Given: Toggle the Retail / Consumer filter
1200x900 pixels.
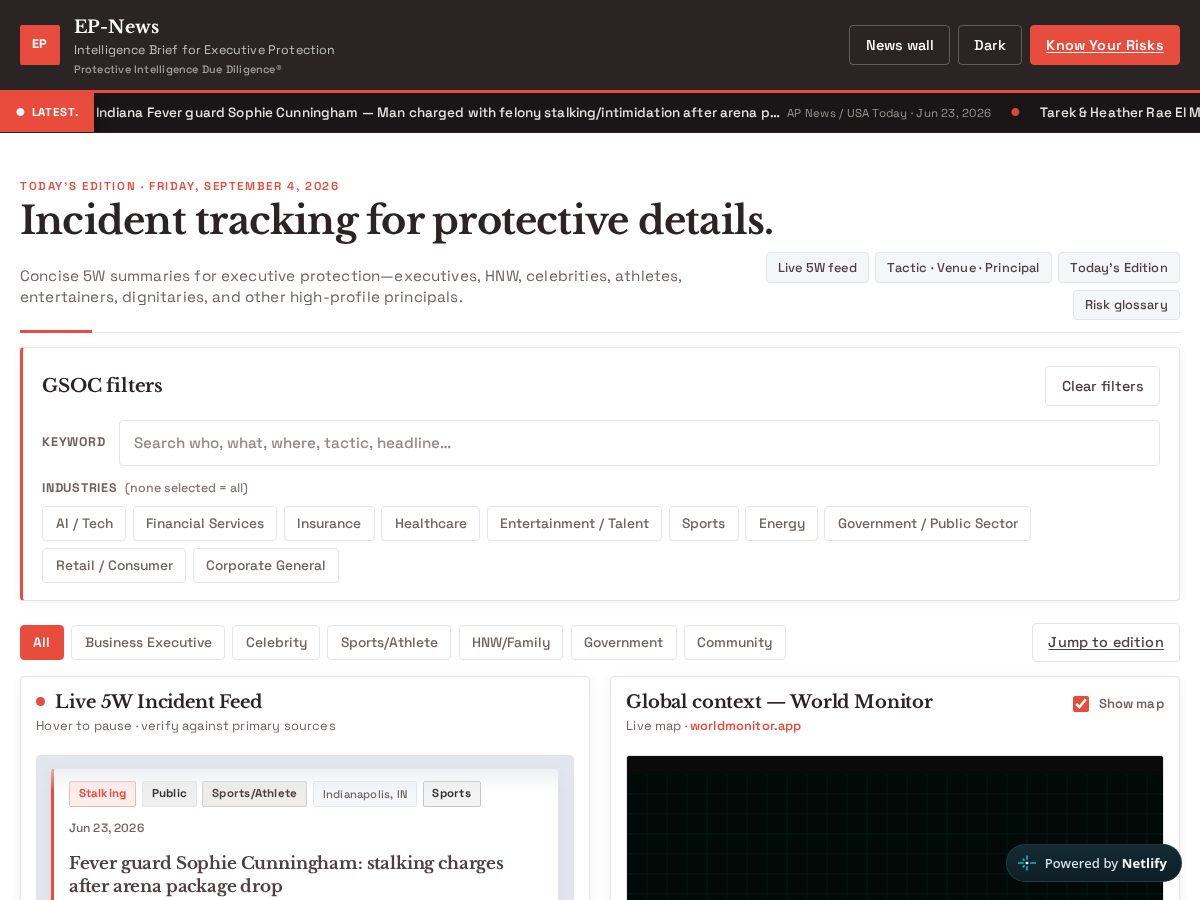Looking at the screenshot, I should (x=114, y=565).
